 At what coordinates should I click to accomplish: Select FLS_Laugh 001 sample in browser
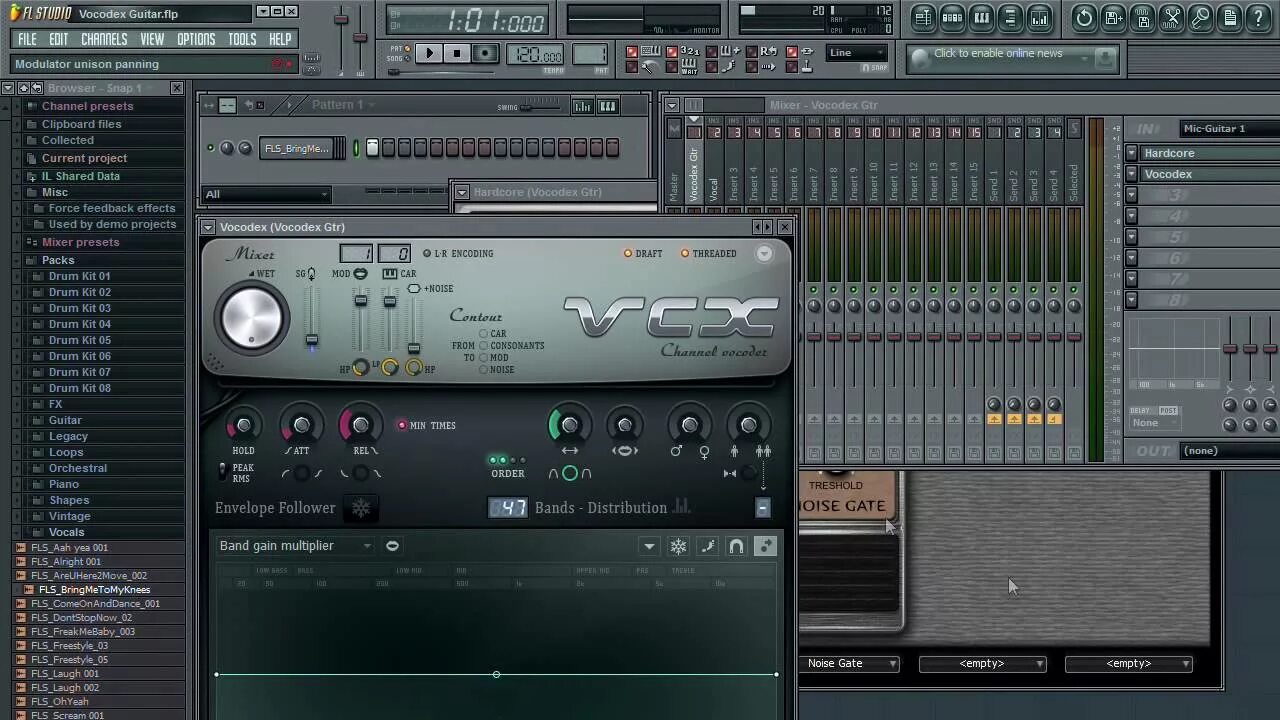(x=65, y=674)
